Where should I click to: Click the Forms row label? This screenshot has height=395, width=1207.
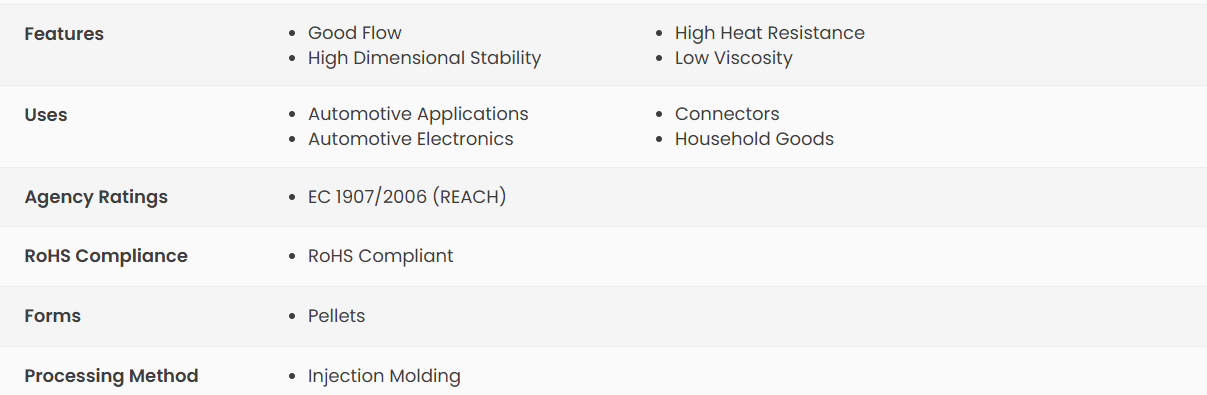(53, 316)
